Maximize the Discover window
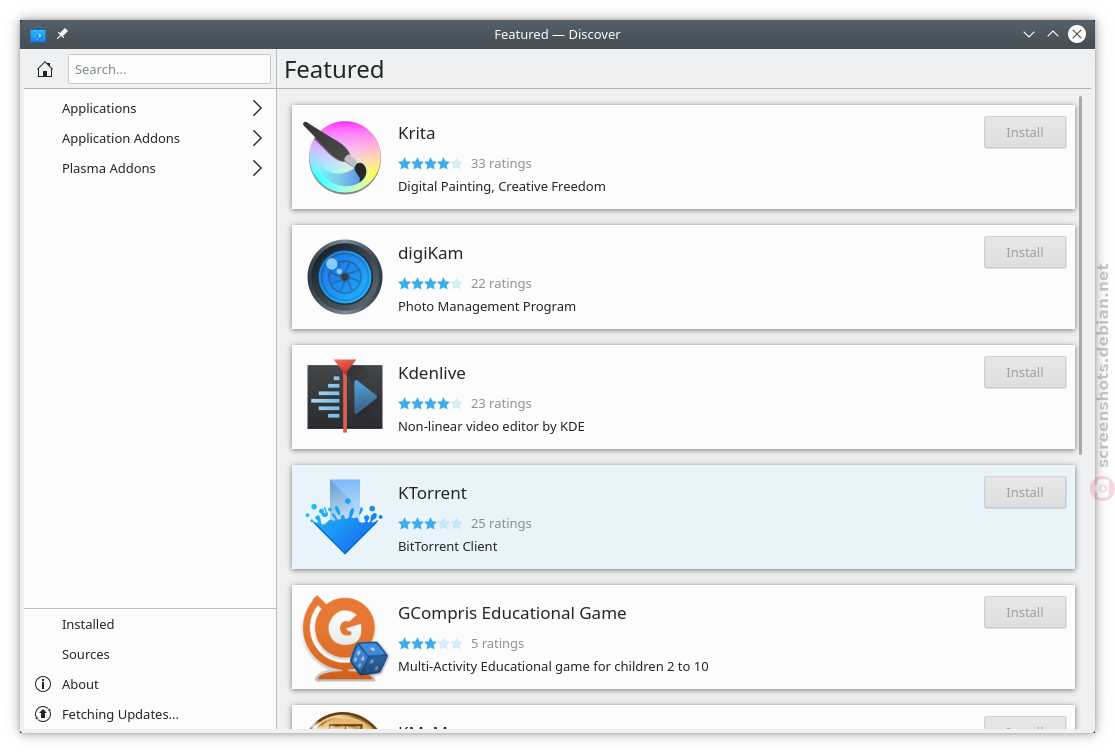1115x753 pixels. tap(1052, 34)
